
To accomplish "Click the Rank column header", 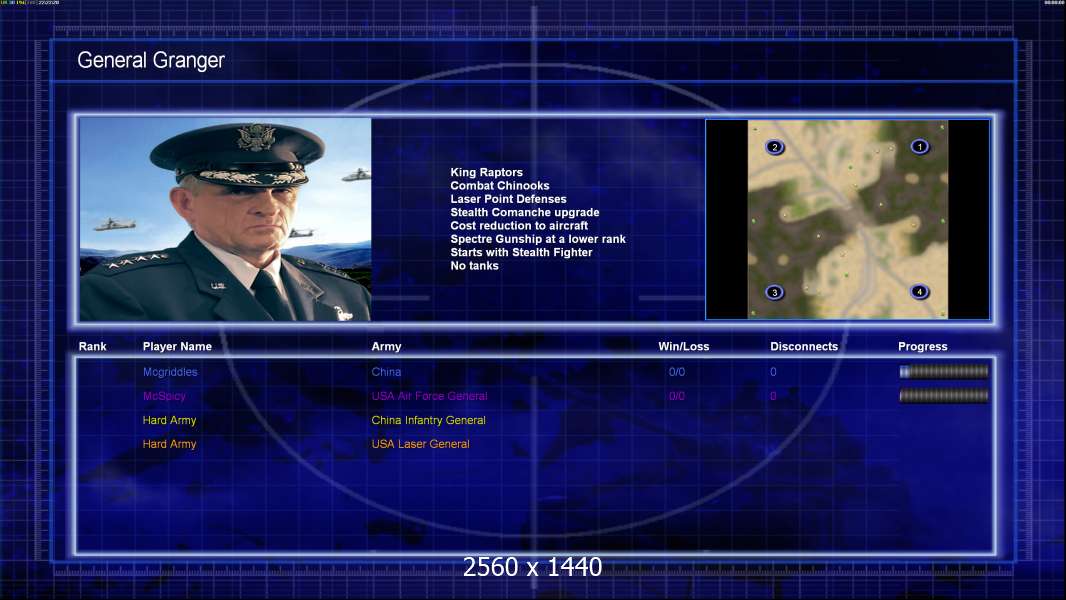I will coord(92,347).
